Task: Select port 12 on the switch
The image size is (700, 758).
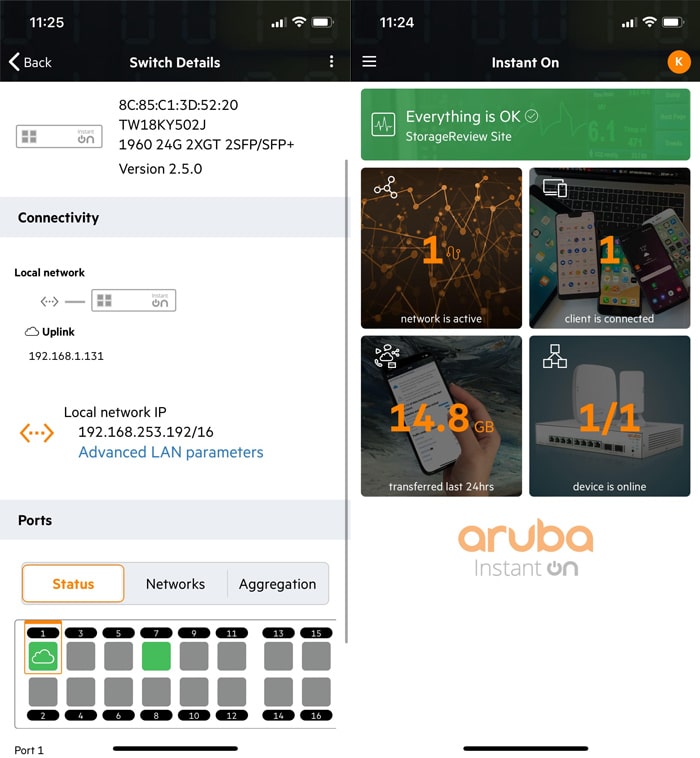Action: (232, 692)
